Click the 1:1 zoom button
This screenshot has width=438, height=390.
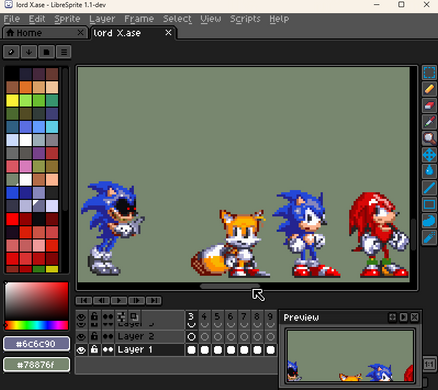click(429, 364)
